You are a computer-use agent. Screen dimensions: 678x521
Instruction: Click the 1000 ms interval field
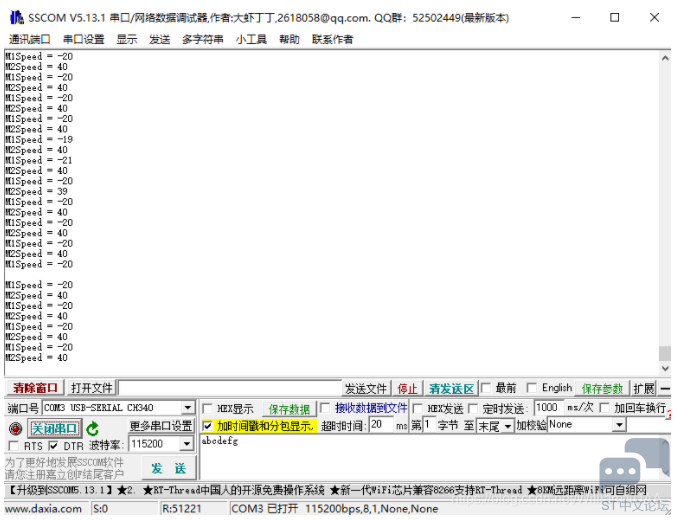click(549, 407)
